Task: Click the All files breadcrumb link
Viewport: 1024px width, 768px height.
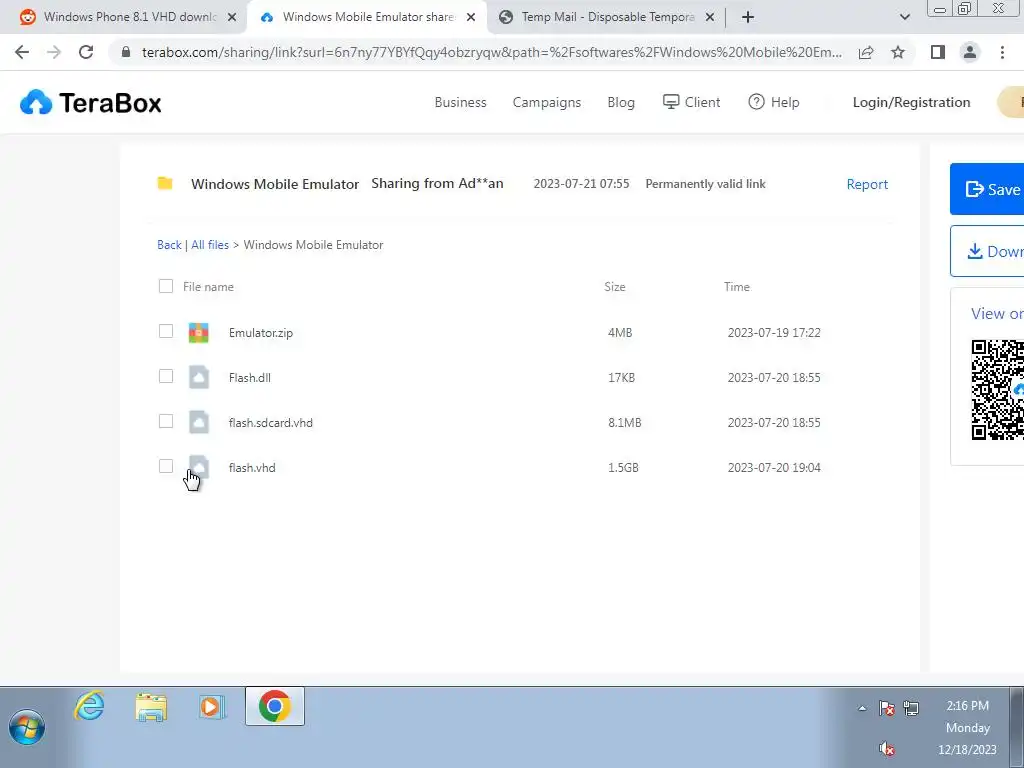Action: 210,245
